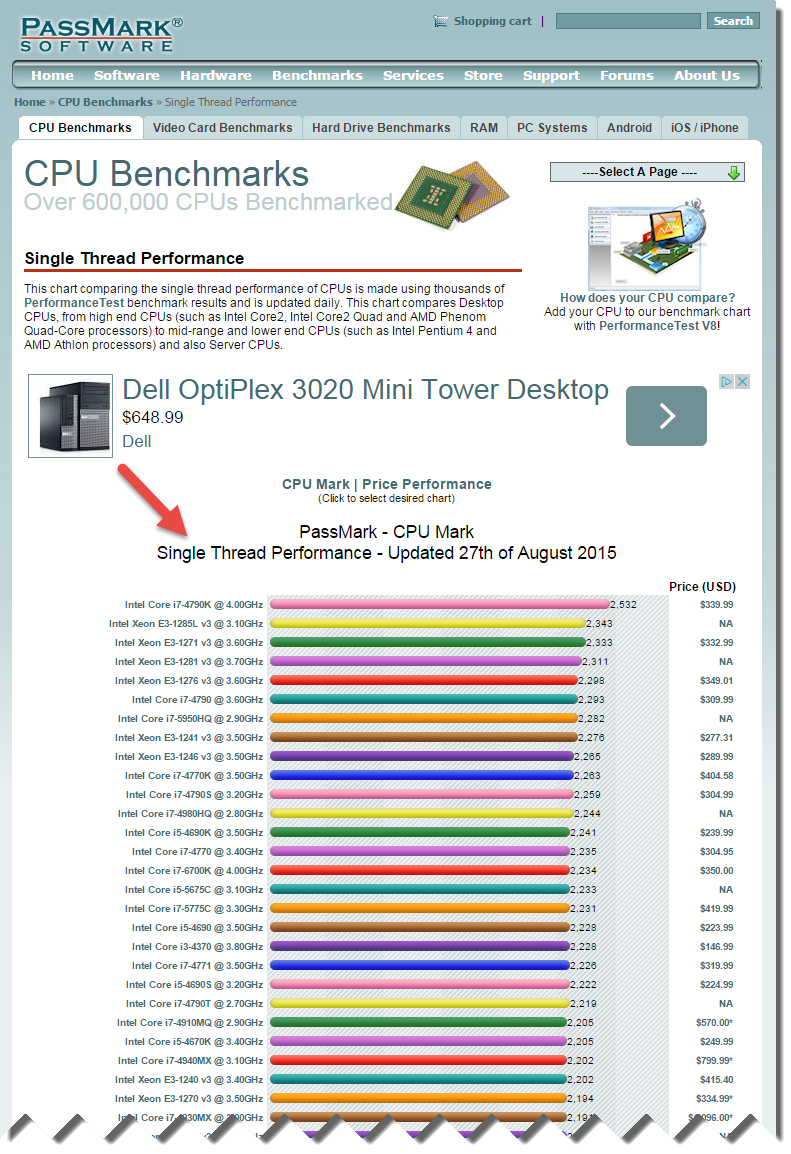
Task: Open the Select A Page dropdown
Action: [647, 172]
